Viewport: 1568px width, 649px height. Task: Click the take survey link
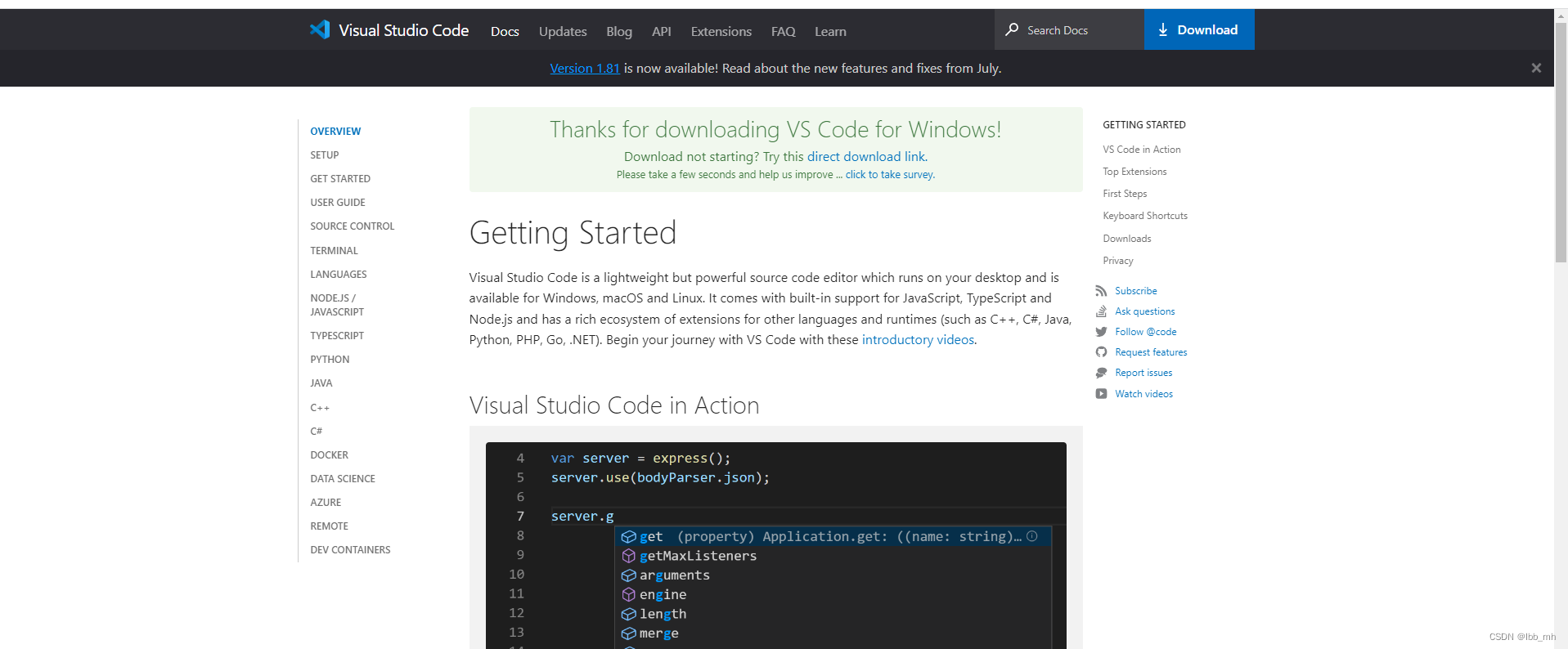coord(890,175)
